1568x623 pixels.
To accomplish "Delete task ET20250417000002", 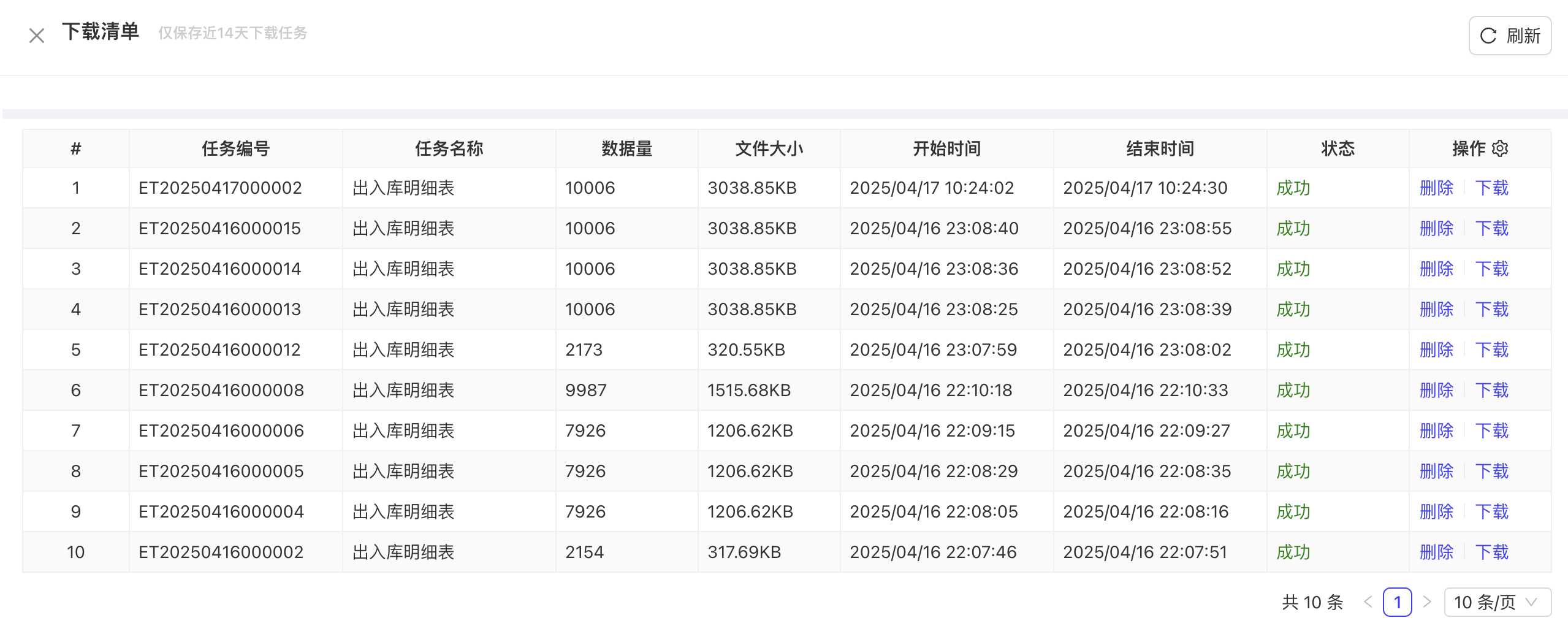I will point(1436,188).
